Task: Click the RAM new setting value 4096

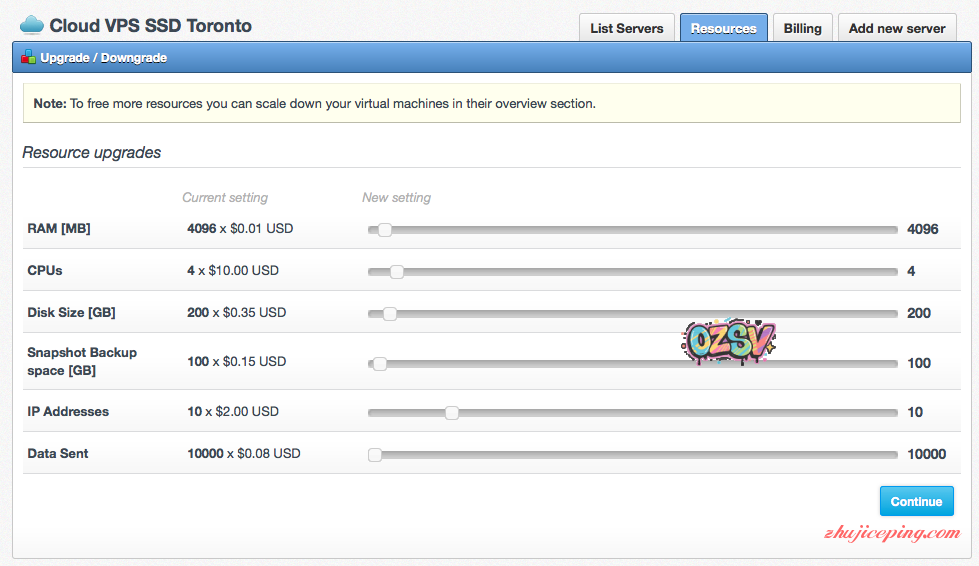Action: click(922, 229)
